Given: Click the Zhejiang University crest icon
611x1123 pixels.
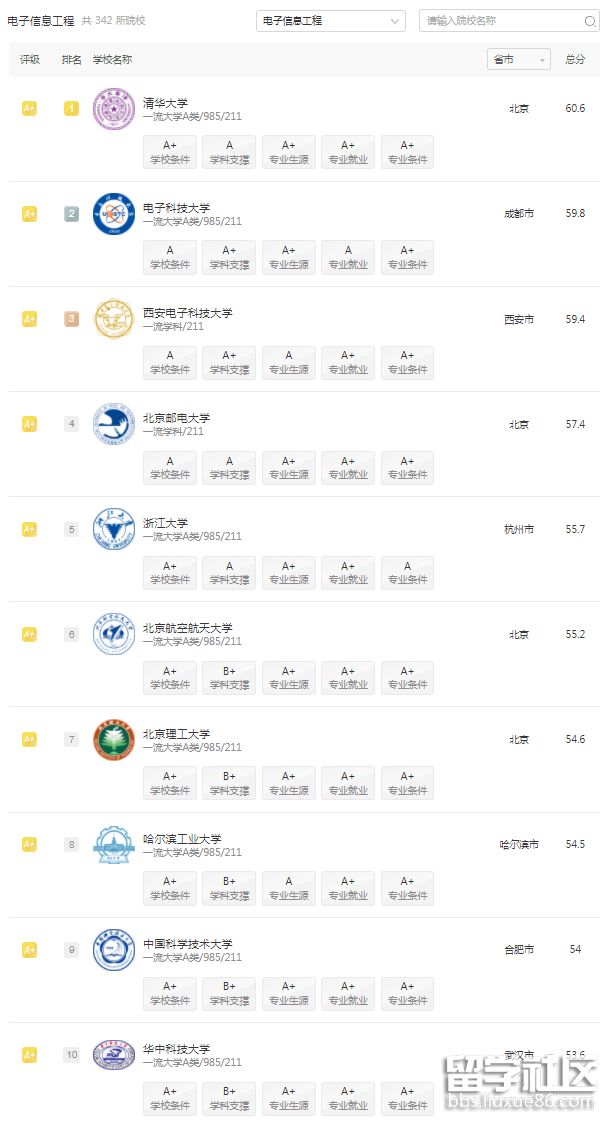Looking at the screenshot, I should click(113, 529).
